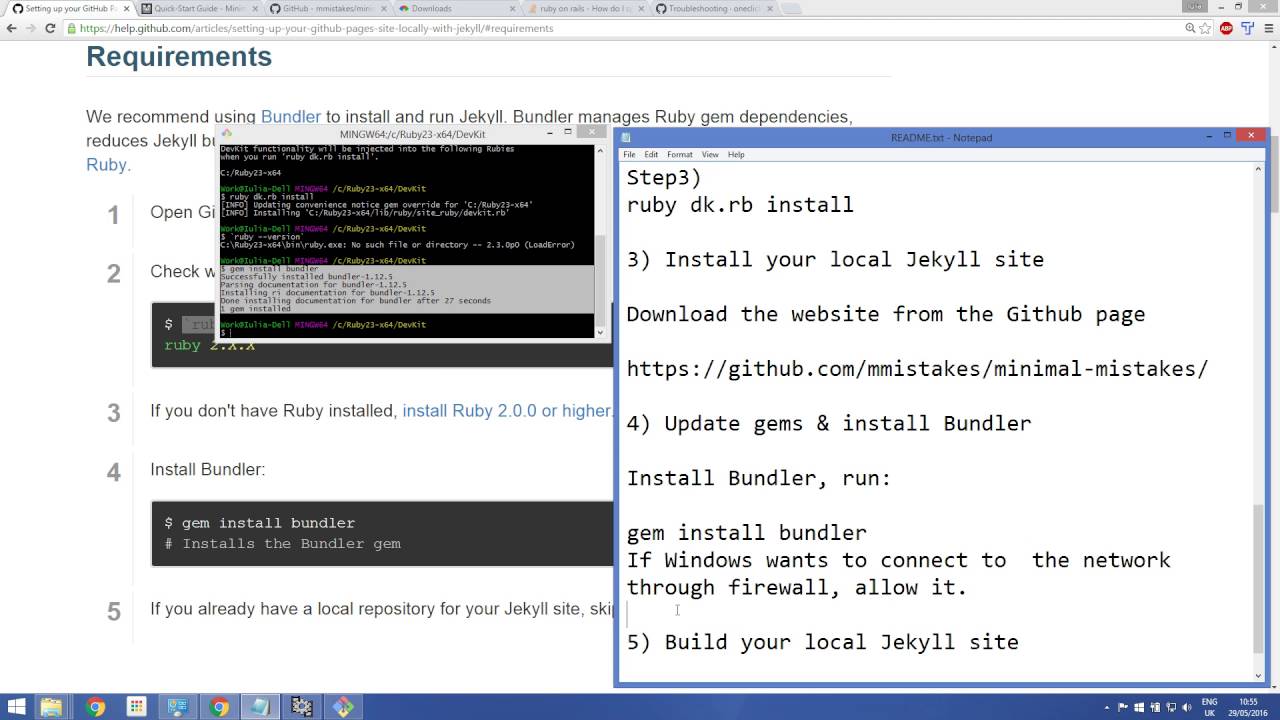Open the monitor app icon on taskbar
The height and width of the screenshot is (720, 1280).
point(178,707)
